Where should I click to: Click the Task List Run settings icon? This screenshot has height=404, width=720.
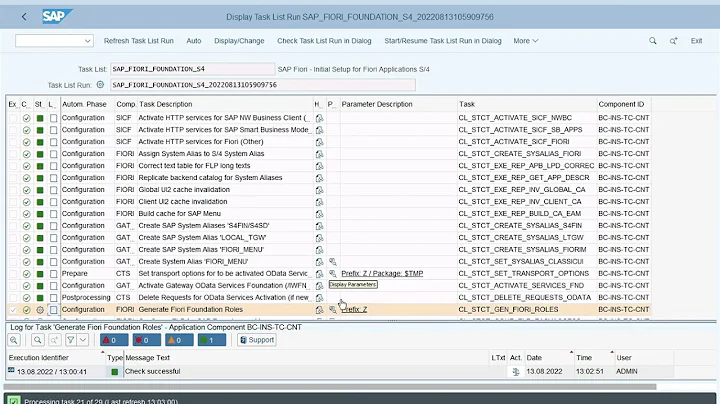point(100,84)
